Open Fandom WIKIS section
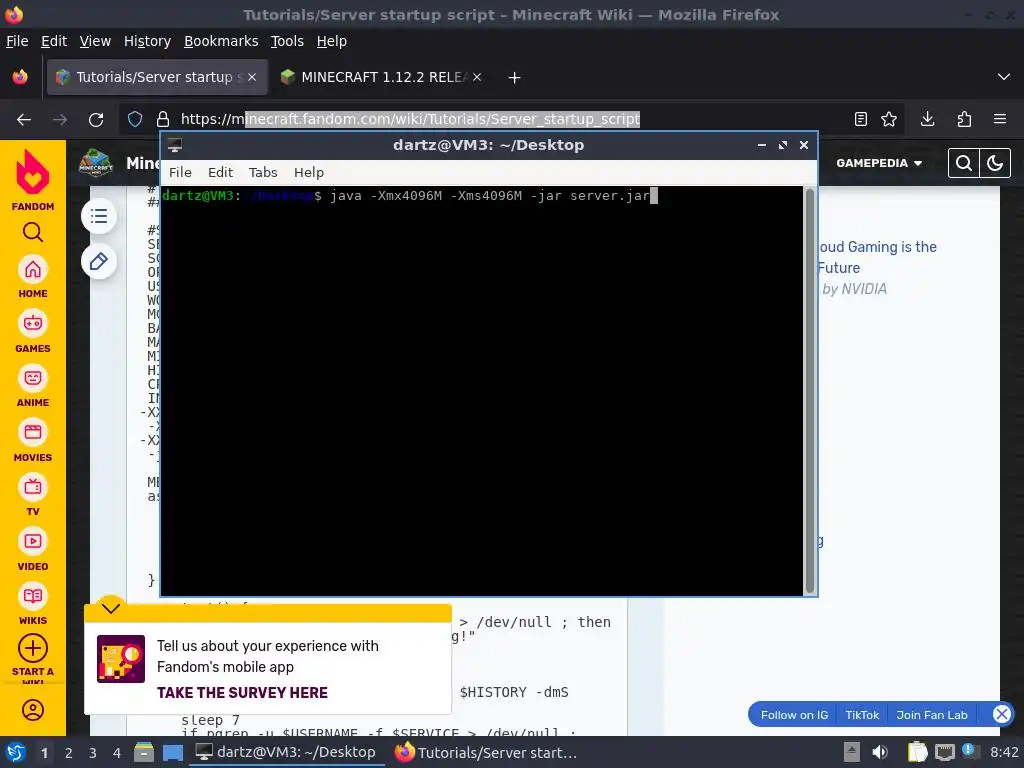This screenshot has height=768, width=1024. (33, 605)
